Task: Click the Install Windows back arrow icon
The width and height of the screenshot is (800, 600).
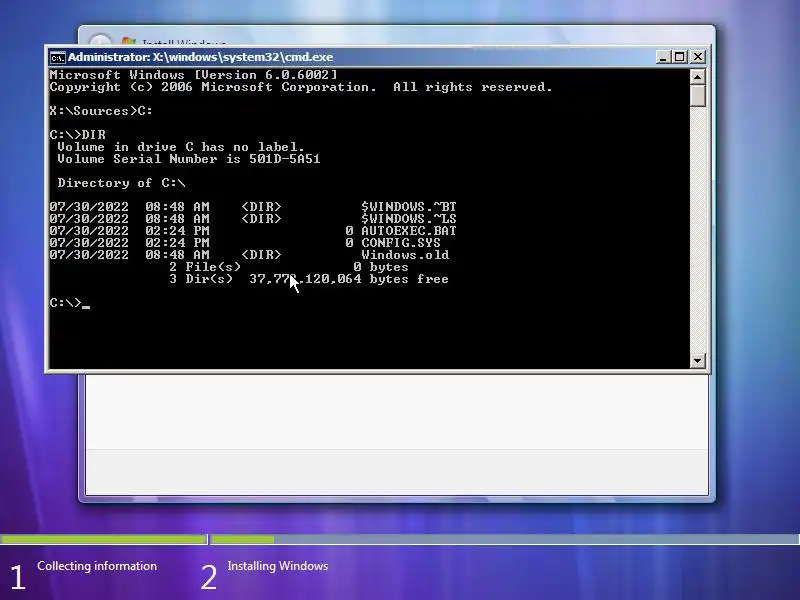Action: pyautogui.click(x=100, y=41)
